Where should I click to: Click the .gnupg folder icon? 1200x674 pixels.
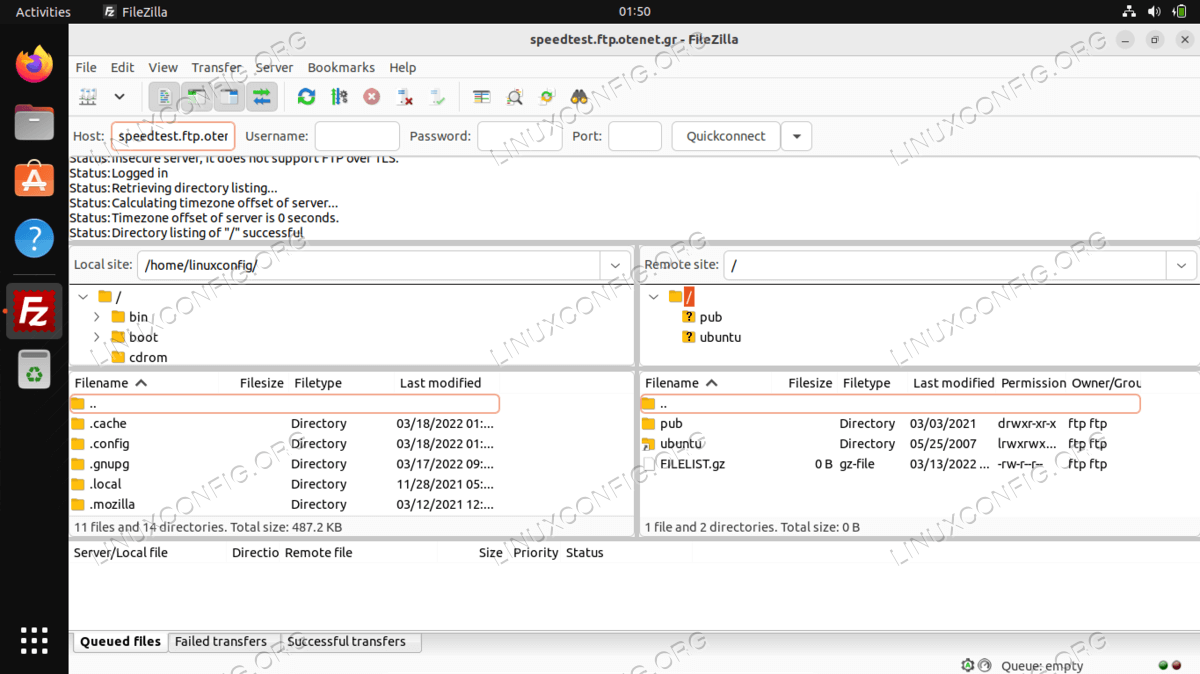(x=78, y=464)
